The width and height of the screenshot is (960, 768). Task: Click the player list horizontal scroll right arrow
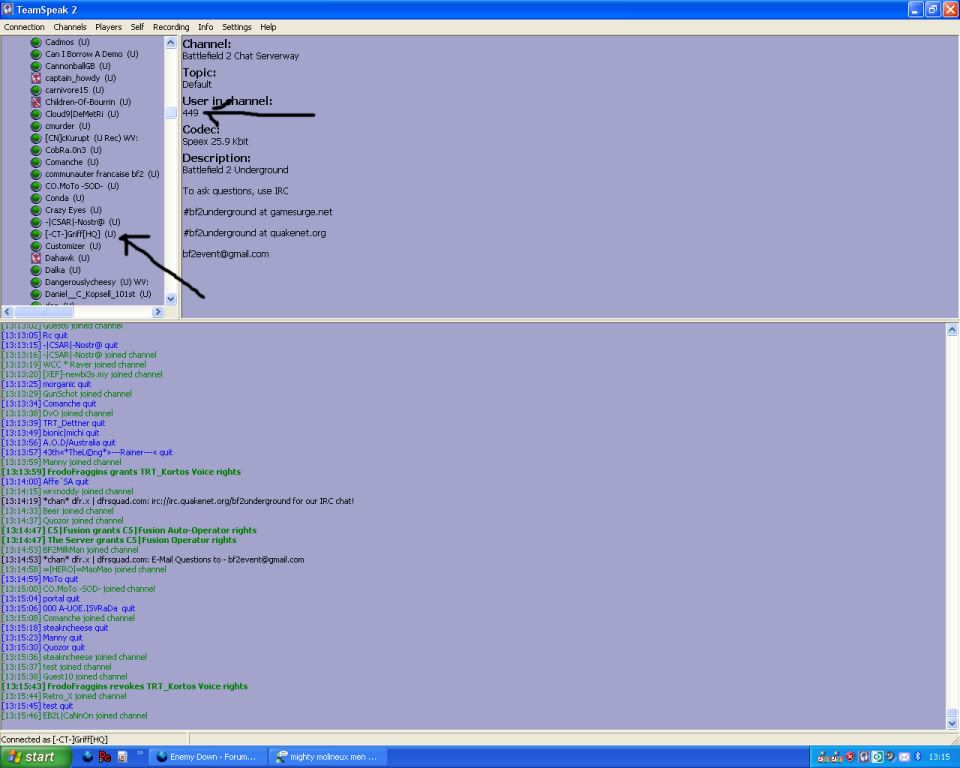[x=157, y=311]
